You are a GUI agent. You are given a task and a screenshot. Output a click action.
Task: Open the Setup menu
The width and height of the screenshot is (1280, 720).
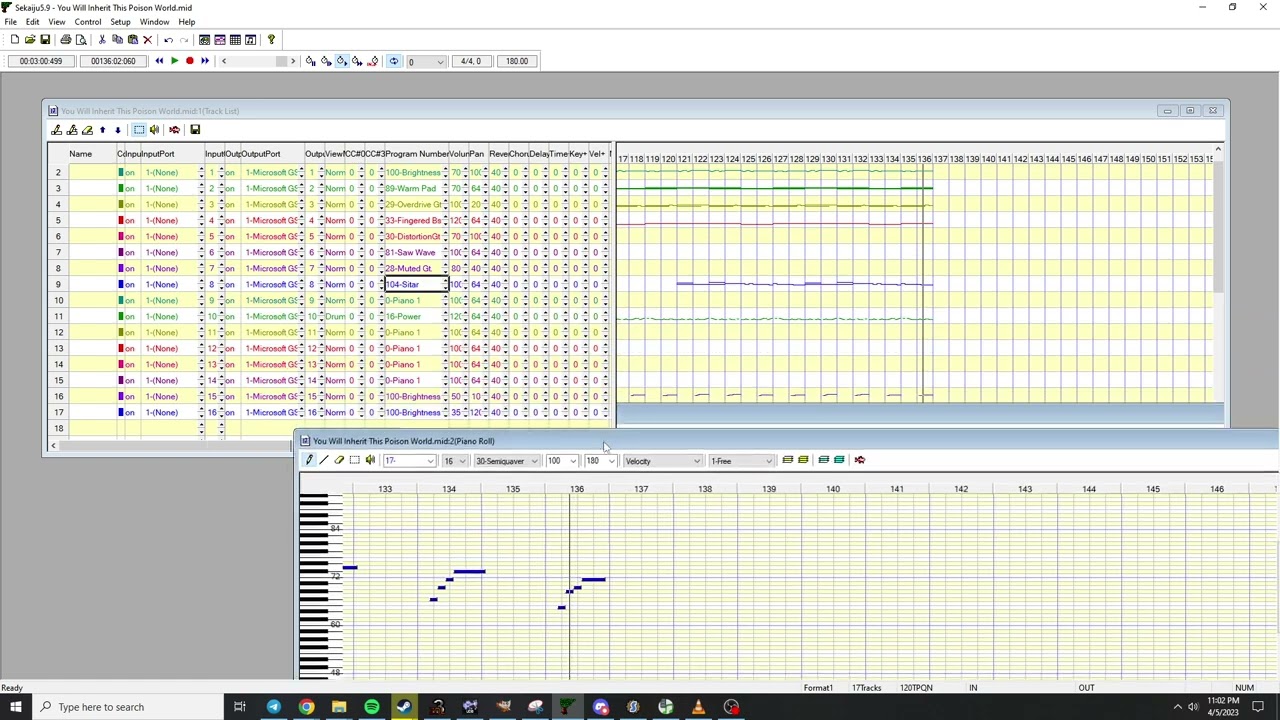[x=120, y=22]
